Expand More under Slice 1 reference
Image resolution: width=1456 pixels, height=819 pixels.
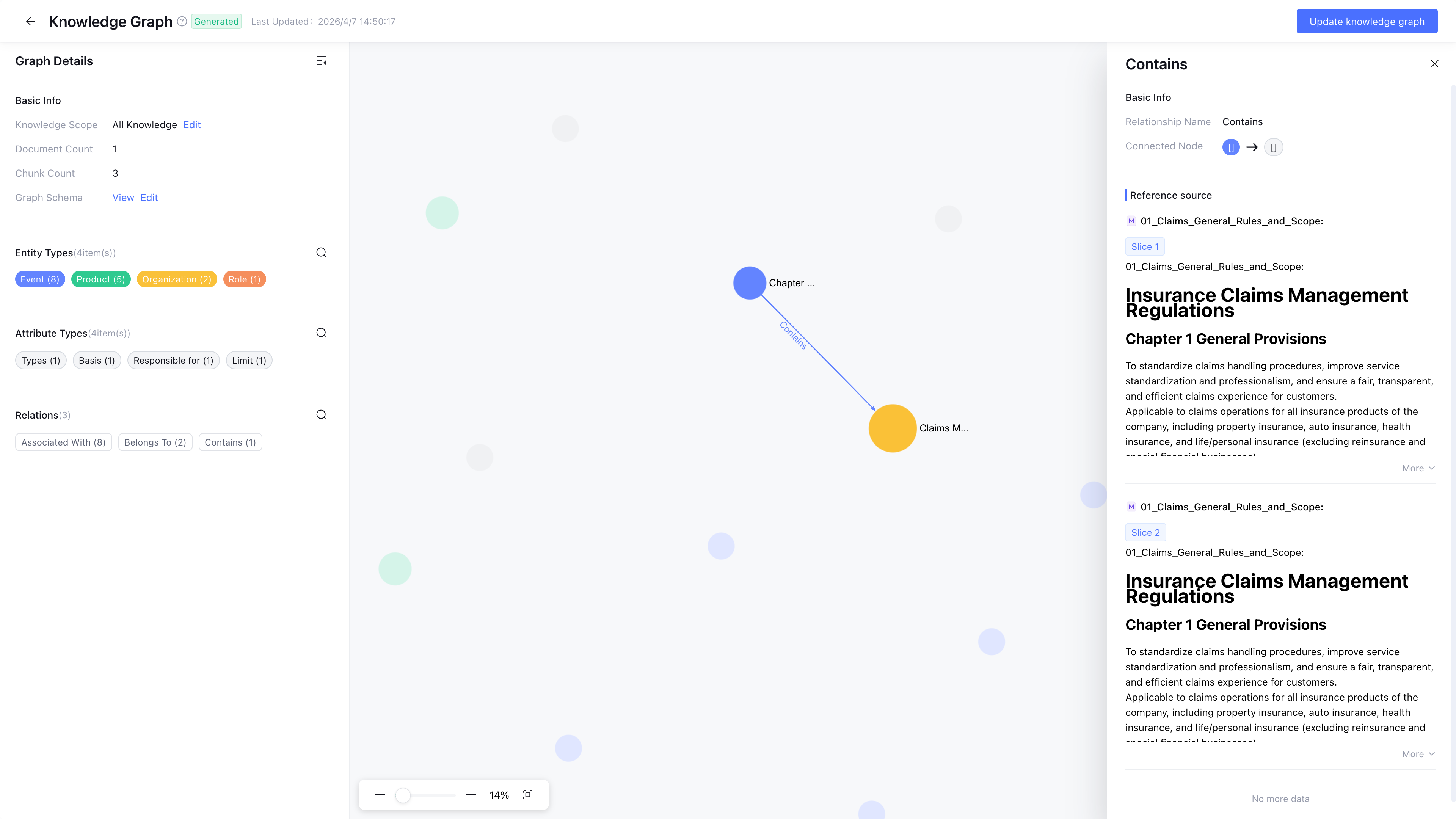pyautogui.click(x=1418, y=468)
